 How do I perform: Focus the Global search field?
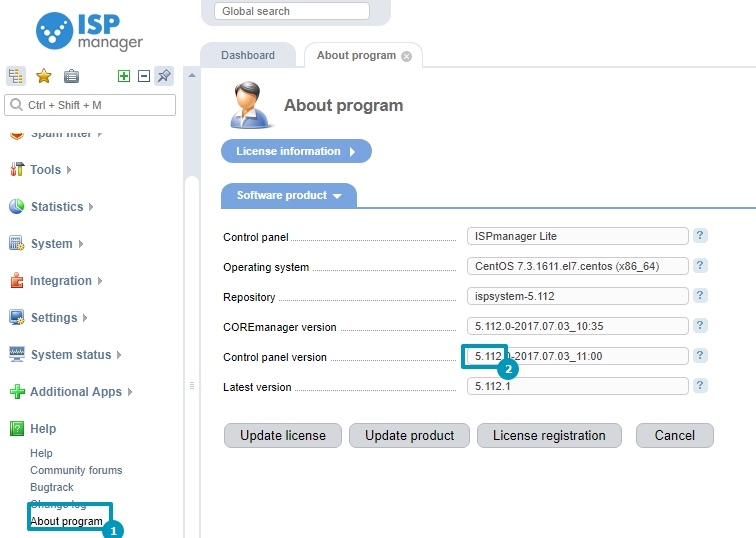(292, 11)
